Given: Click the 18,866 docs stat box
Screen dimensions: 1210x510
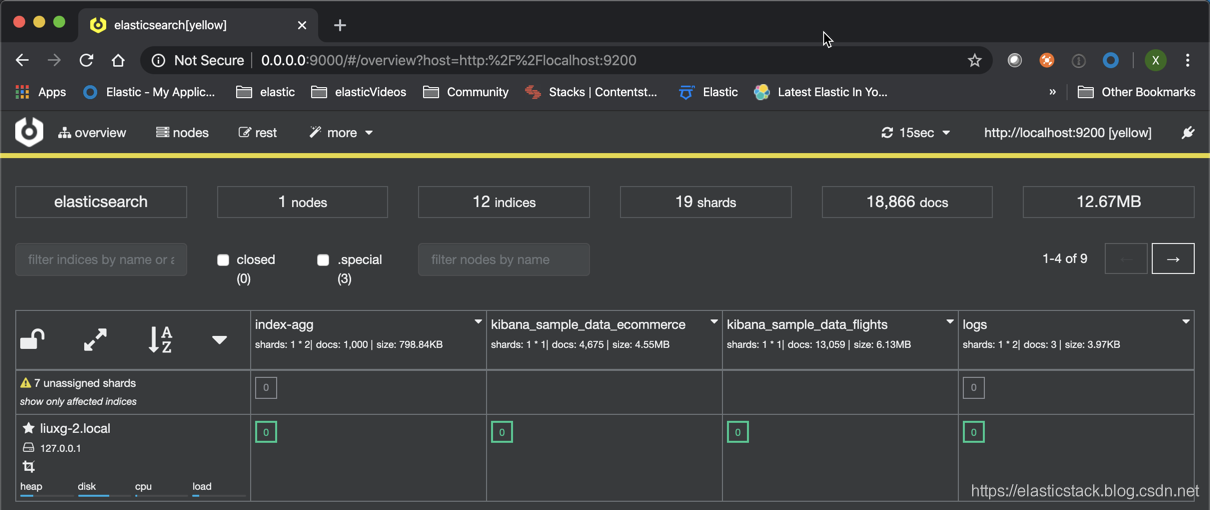Looking at the screenshot, I should pos(907,202).
